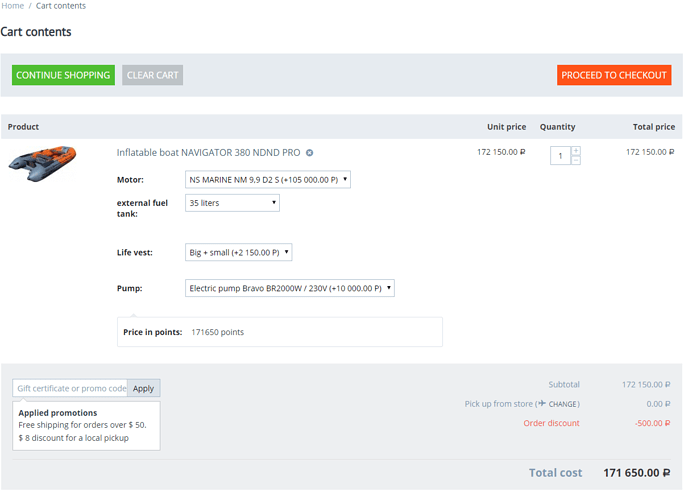
Task: Decrease quantity with minus stepper
Action: pyautogui.click(x=576, y=160)
